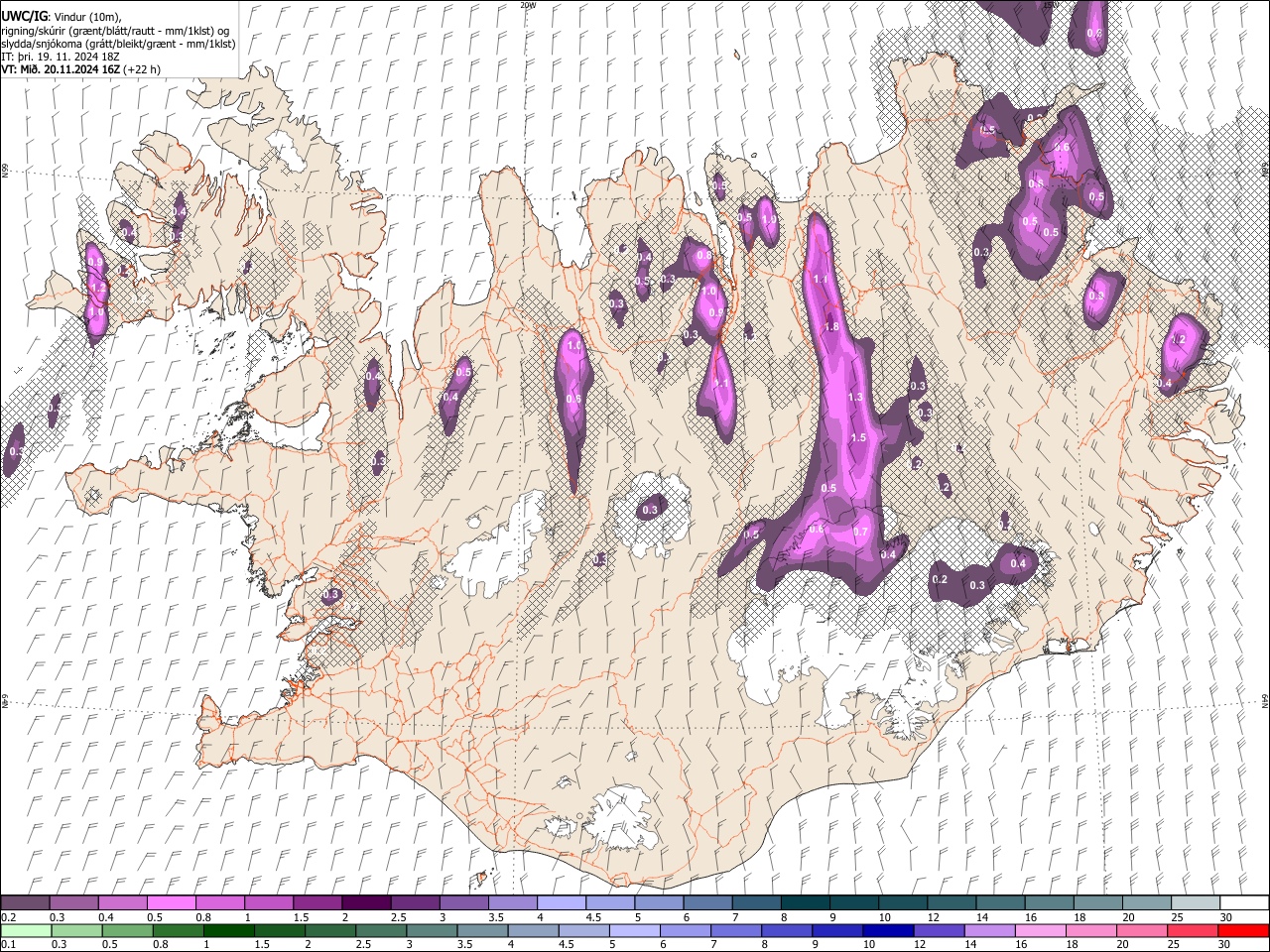Viewport: 1270px width, 952px height.
Task: Click the snow scale swatch between 9 and 10
Action: pyautogui.click(x=853, y=903)
